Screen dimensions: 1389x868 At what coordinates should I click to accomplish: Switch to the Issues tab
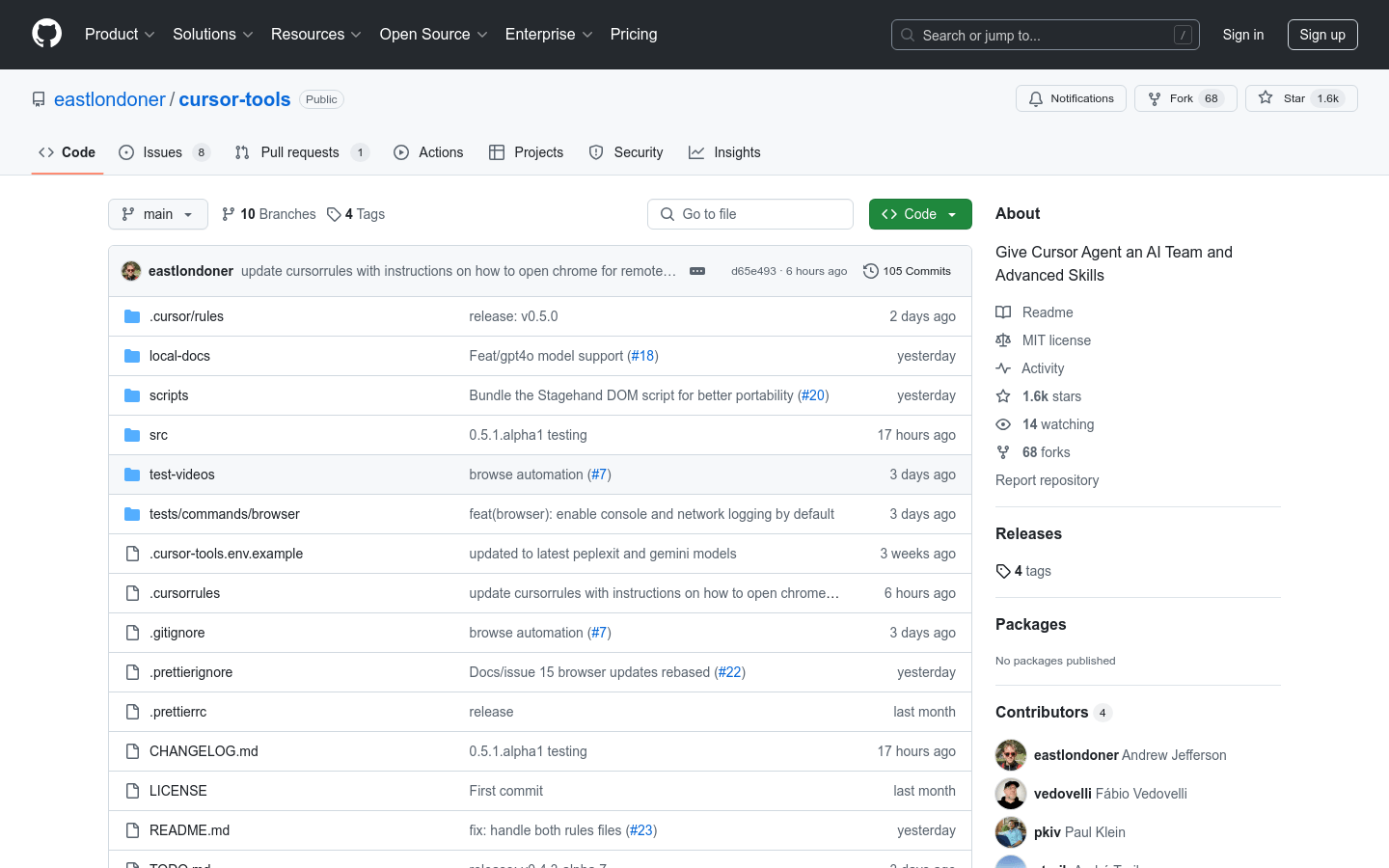click(164, 152)
